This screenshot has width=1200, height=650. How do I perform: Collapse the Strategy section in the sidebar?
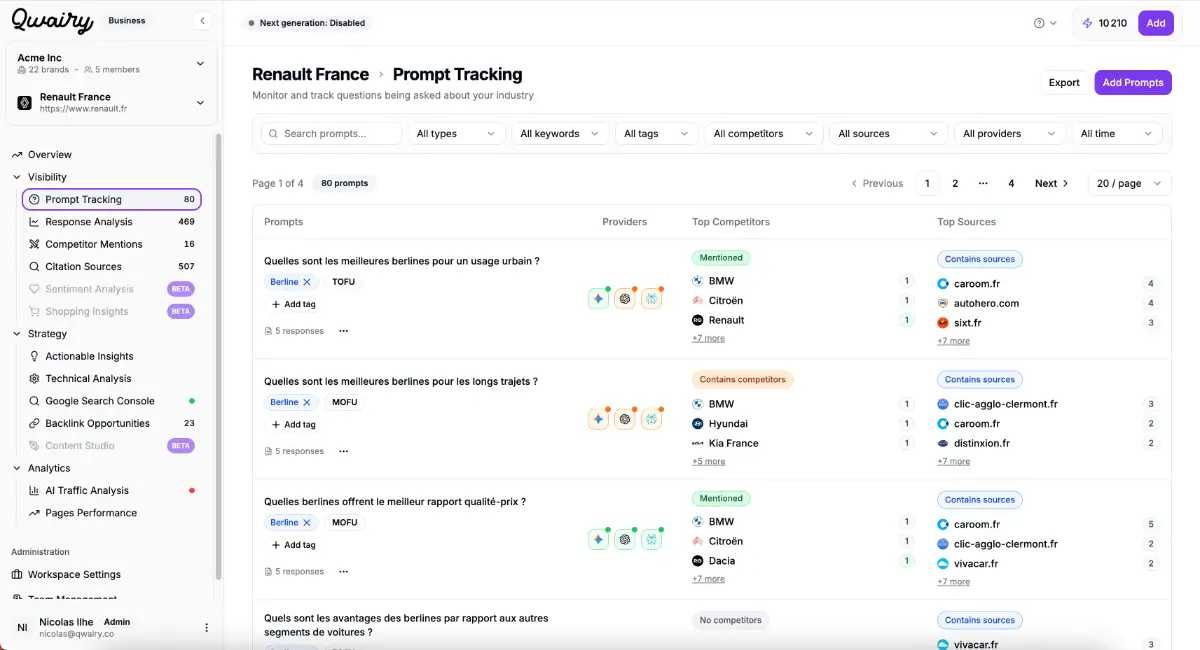point(17,334)
